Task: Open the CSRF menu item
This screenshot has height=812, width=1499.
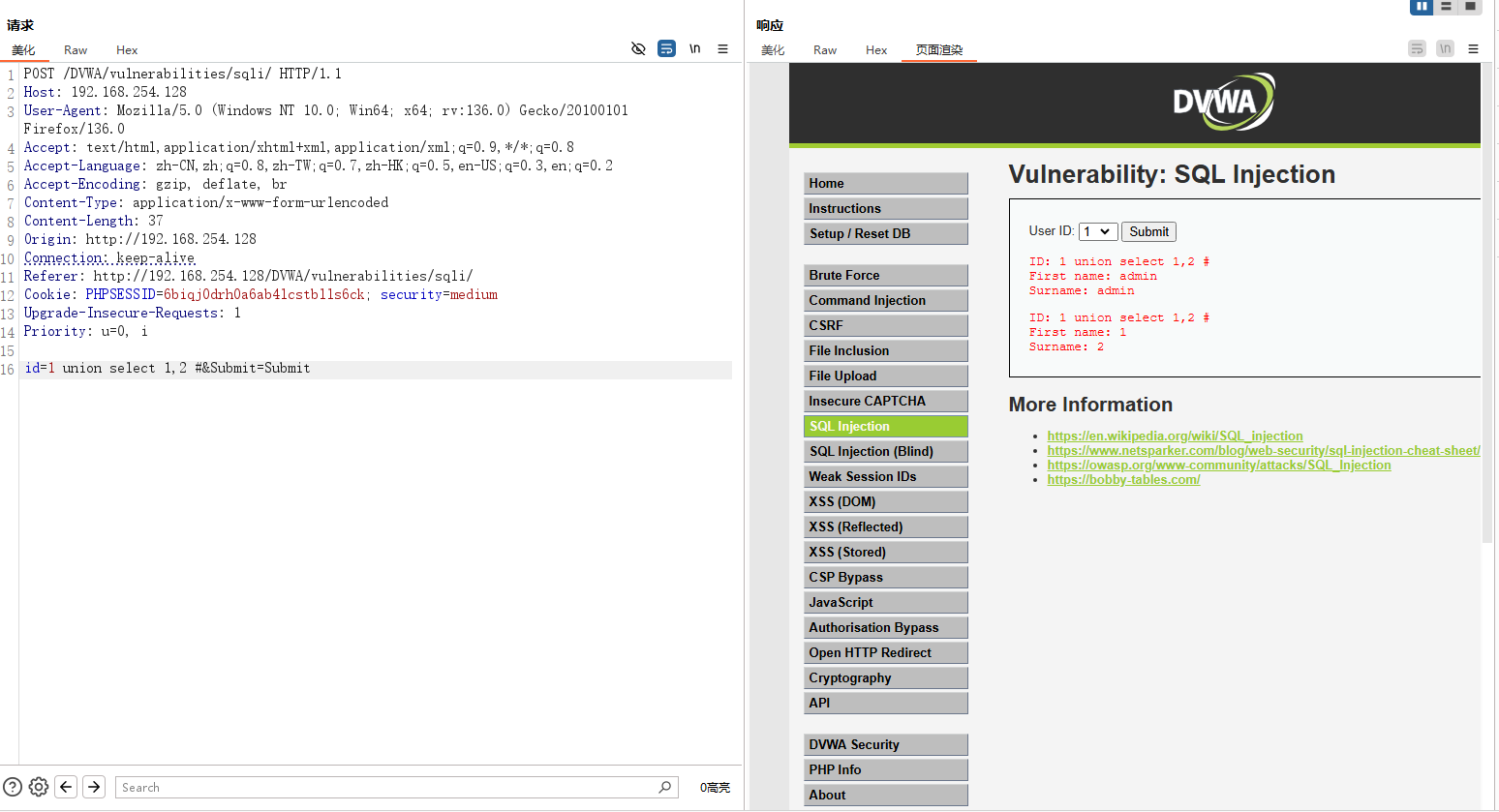Action: 885,325
